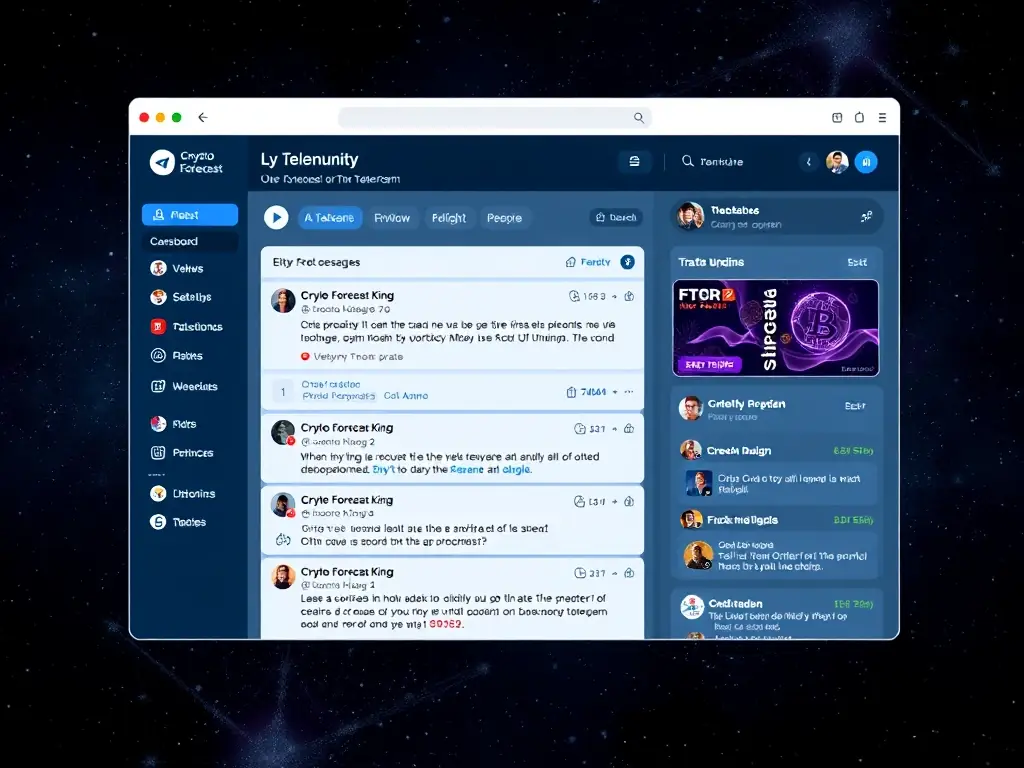1024x768 pixels.
Task: Open Weeclats in the sidebar
Action: [x=184, y=387]
